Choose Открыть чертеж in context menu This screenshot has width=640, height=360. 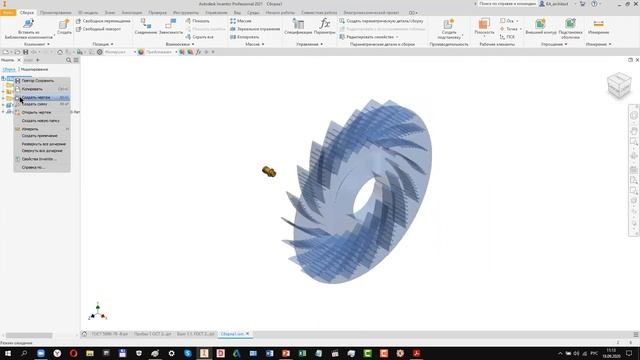tap(42, 112)
